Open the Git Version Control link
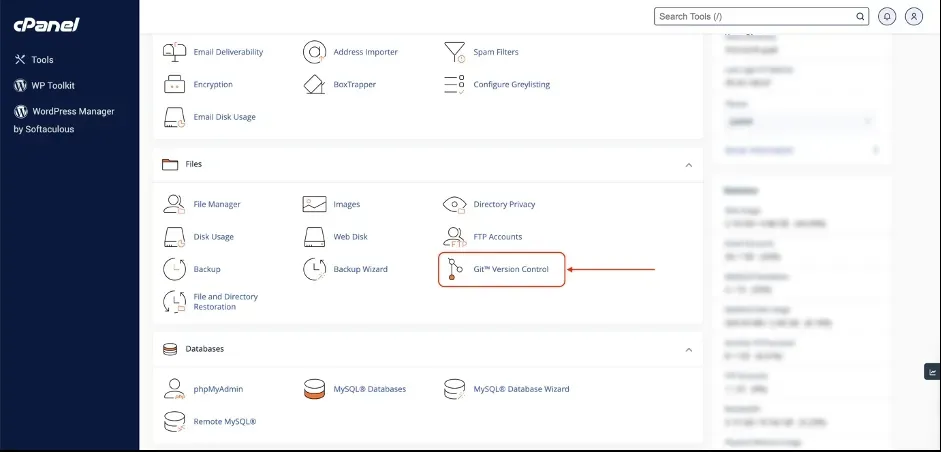Image resolution: width=941 pixels, height=452 pixels. click(511, 270)
